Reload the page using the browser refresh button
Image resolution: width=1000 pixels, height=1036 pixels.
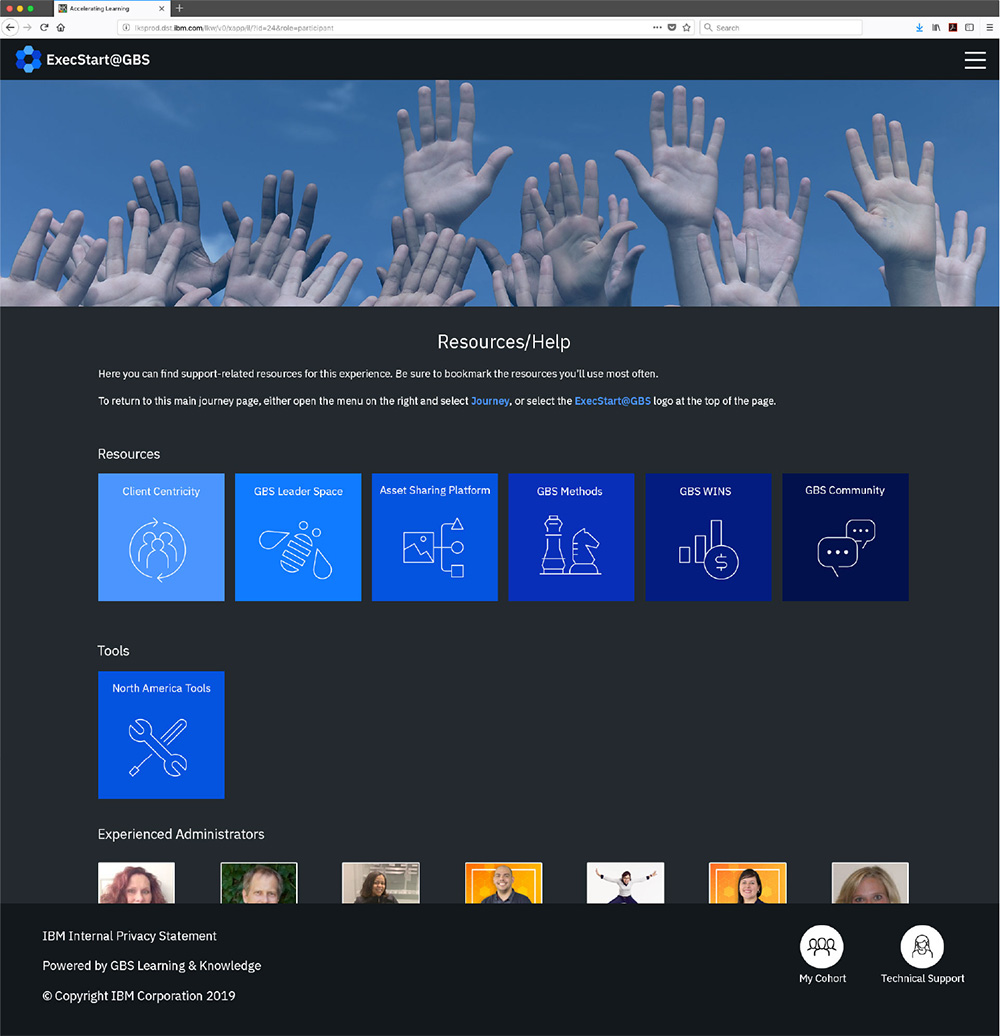44,28
